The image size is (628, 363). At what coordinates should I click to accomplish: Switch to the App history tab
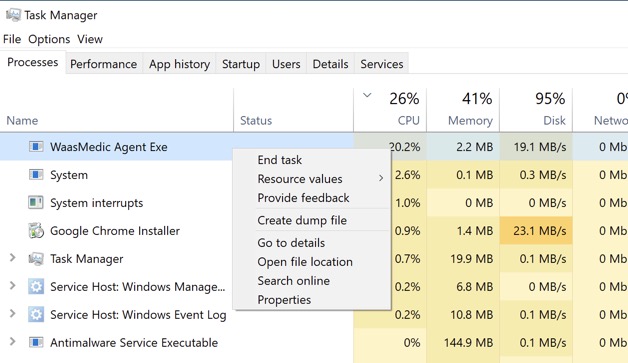pyautogui.click(x=179, y=64)
